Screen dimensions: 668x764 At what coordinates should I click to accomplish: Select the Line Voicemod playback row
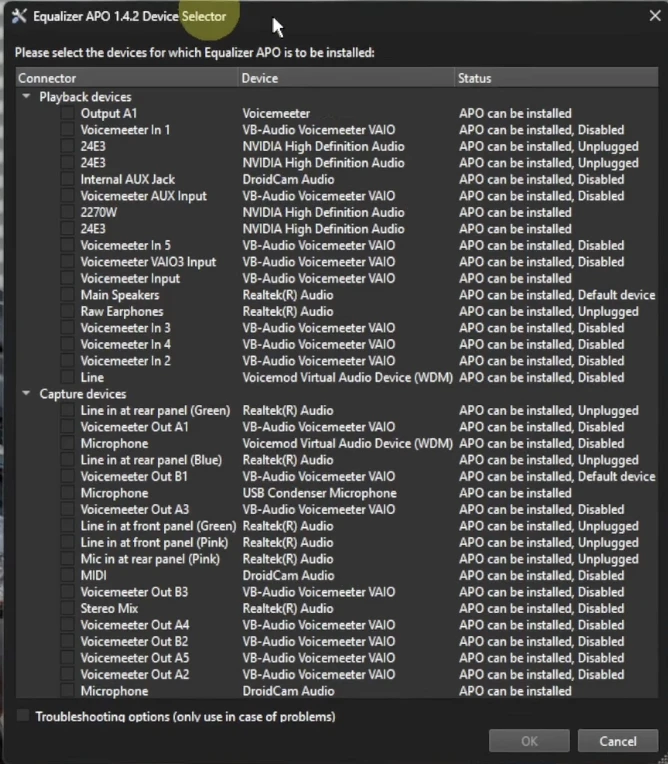click(x=337, y=377)
